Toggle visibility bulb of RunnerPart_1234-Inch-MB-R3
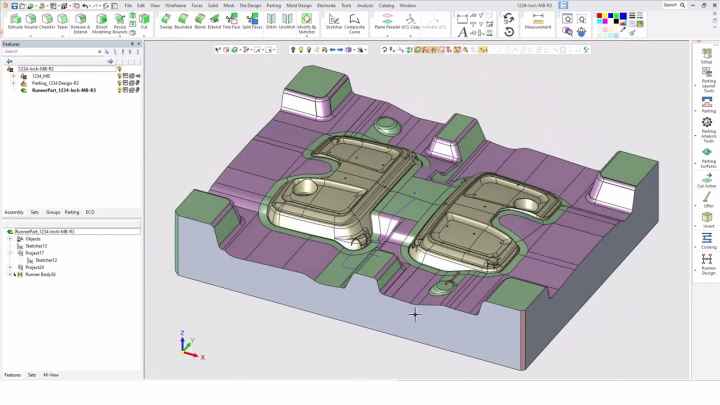The width and height of the screenshot is (720, 405). [119, 90]
